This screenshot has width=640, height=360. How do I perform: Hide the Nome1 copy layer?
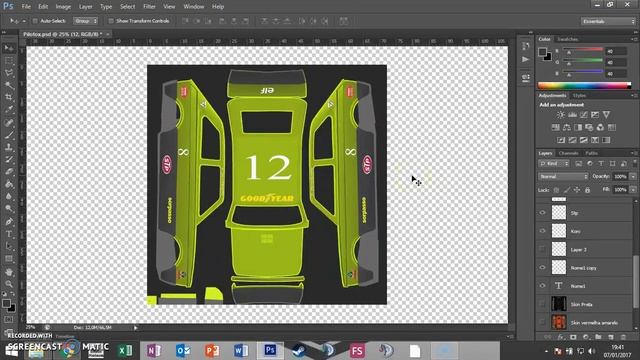coord(542,268)
